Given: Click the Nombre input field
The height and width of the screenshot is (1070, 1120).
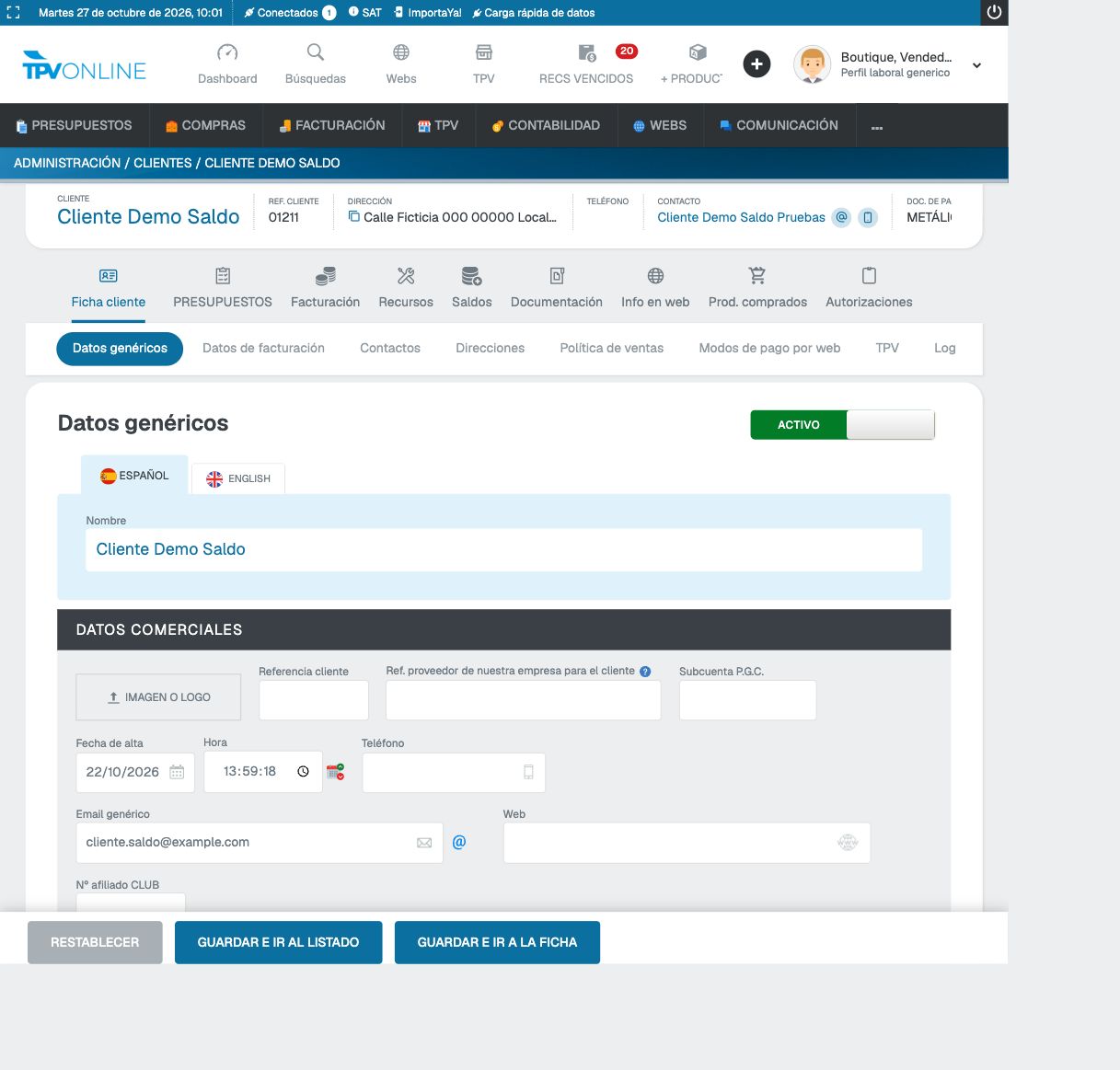Looking at the screenshot, I should click(x=503, y=549).
